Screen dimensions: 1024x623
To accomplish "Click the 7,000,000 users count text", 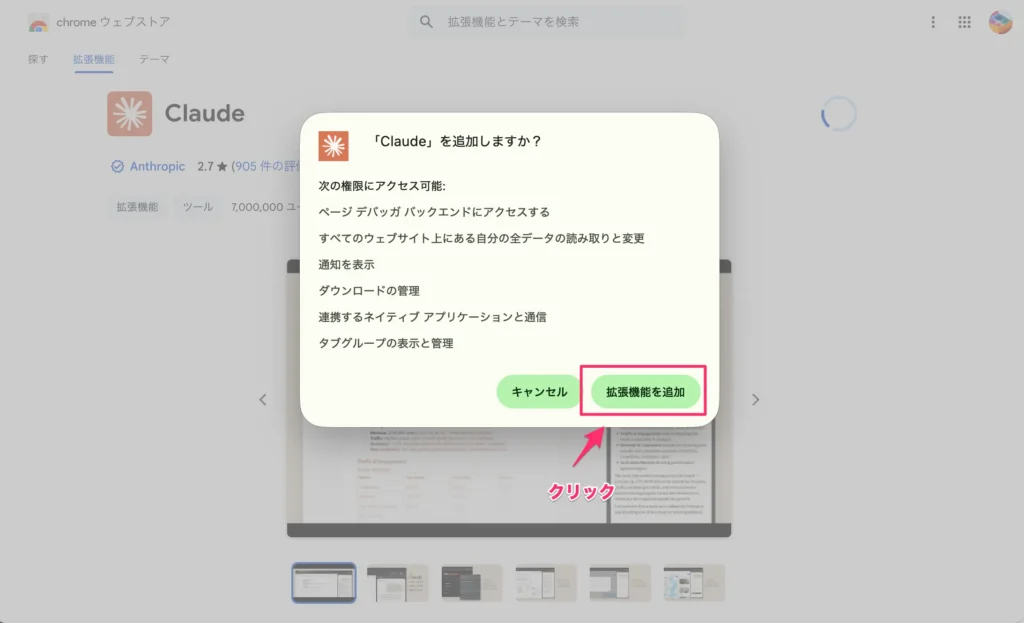I will pos(264,207).
